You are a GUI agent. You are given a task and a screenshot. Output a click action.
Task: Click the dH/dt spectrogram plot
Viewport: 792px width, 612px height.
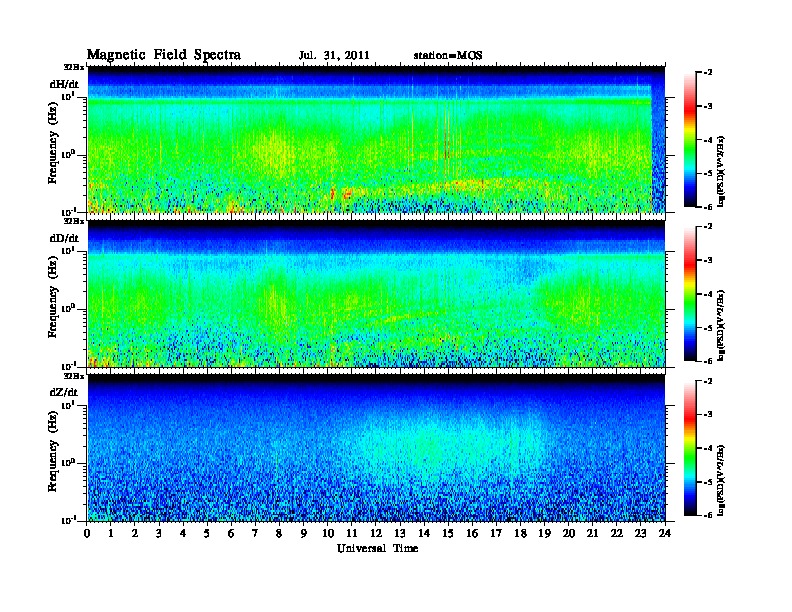point(376,139)
